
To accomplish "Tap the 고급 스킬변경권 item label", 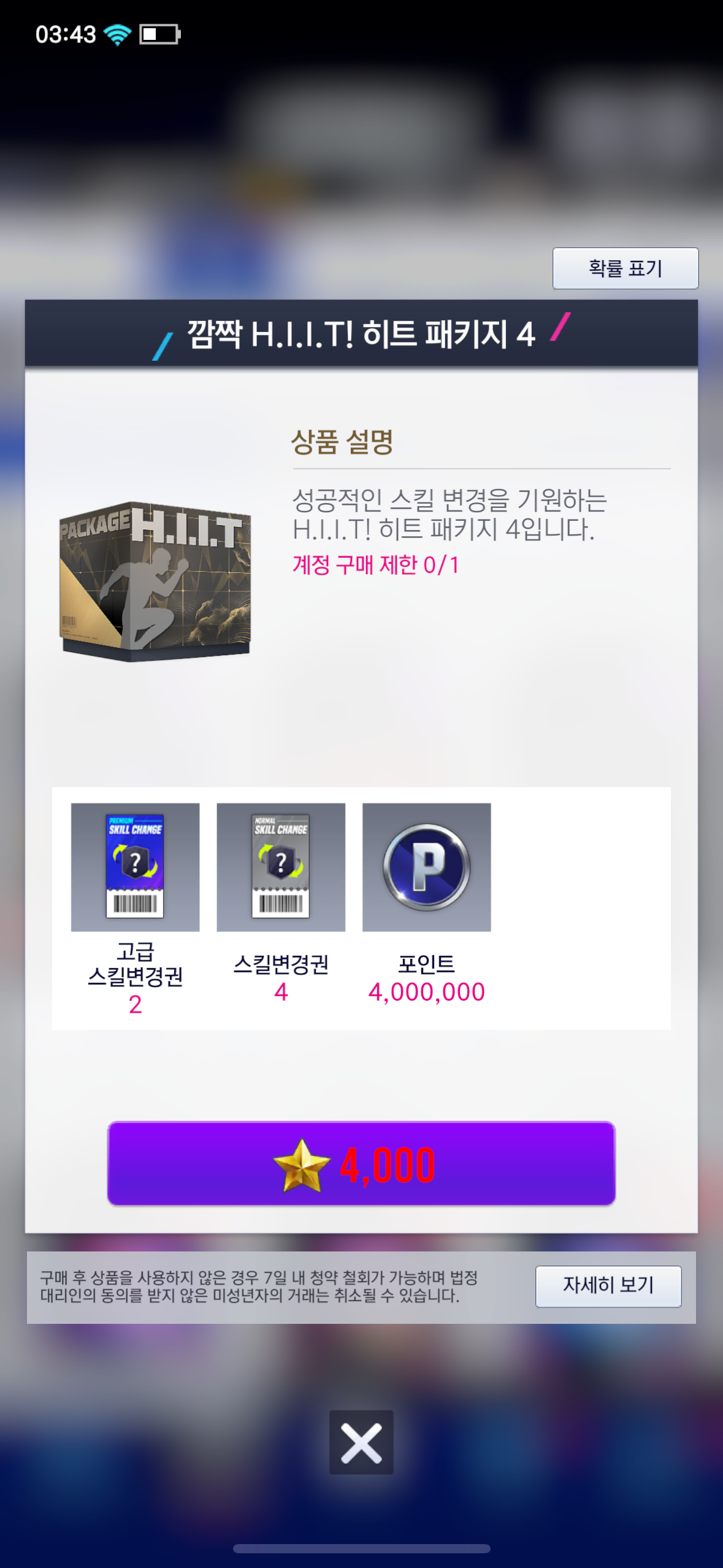I will pyautogui.click(x=135, y=964).
